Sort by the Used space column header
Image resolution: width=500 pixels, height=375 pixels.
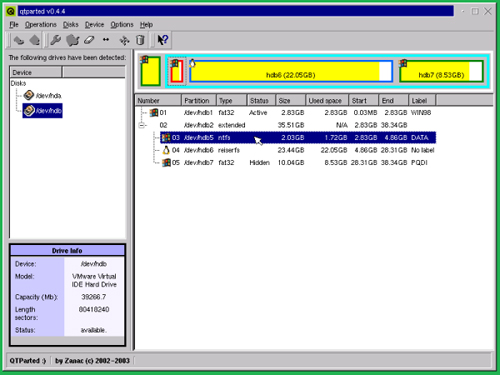pyautogui.click(x=327, y=101)
